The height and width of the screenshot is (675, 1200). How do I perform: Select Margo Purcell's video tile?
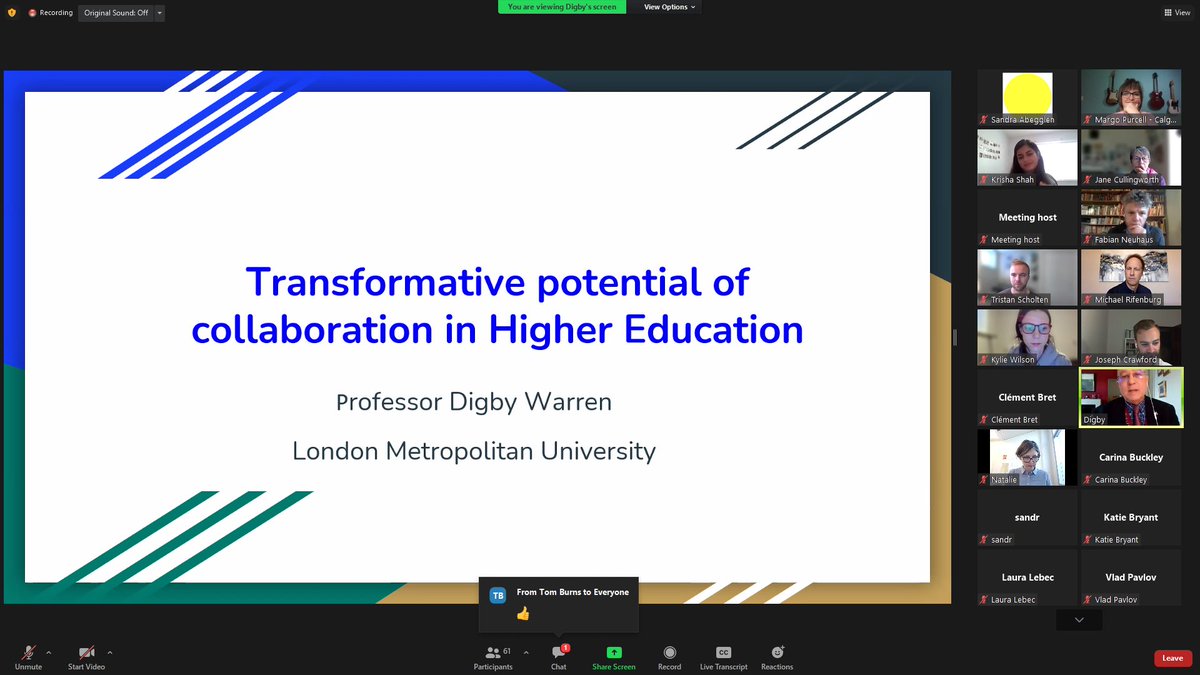[x=1131, y=98]
